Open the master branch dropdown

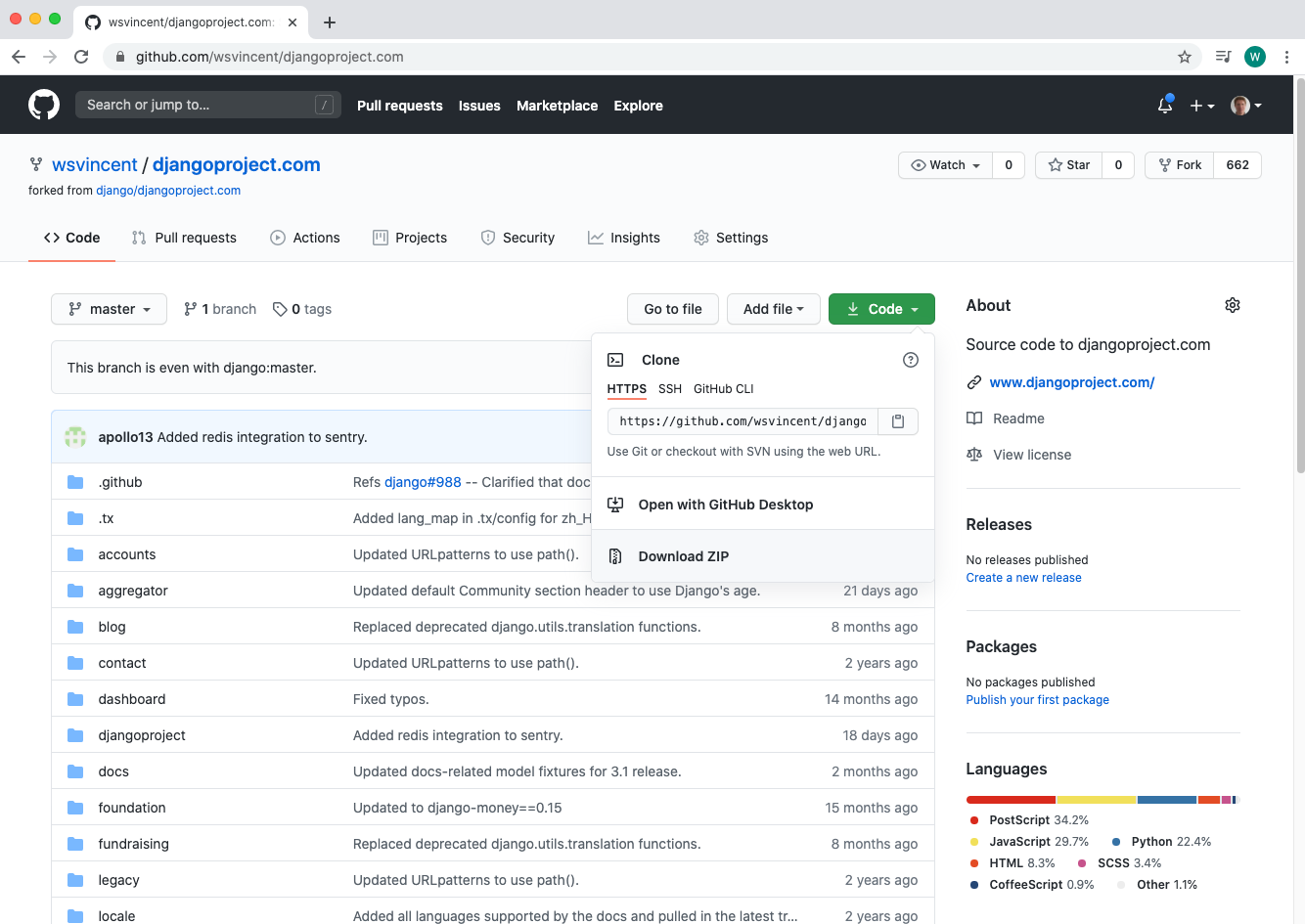click(x=110, y=309)
